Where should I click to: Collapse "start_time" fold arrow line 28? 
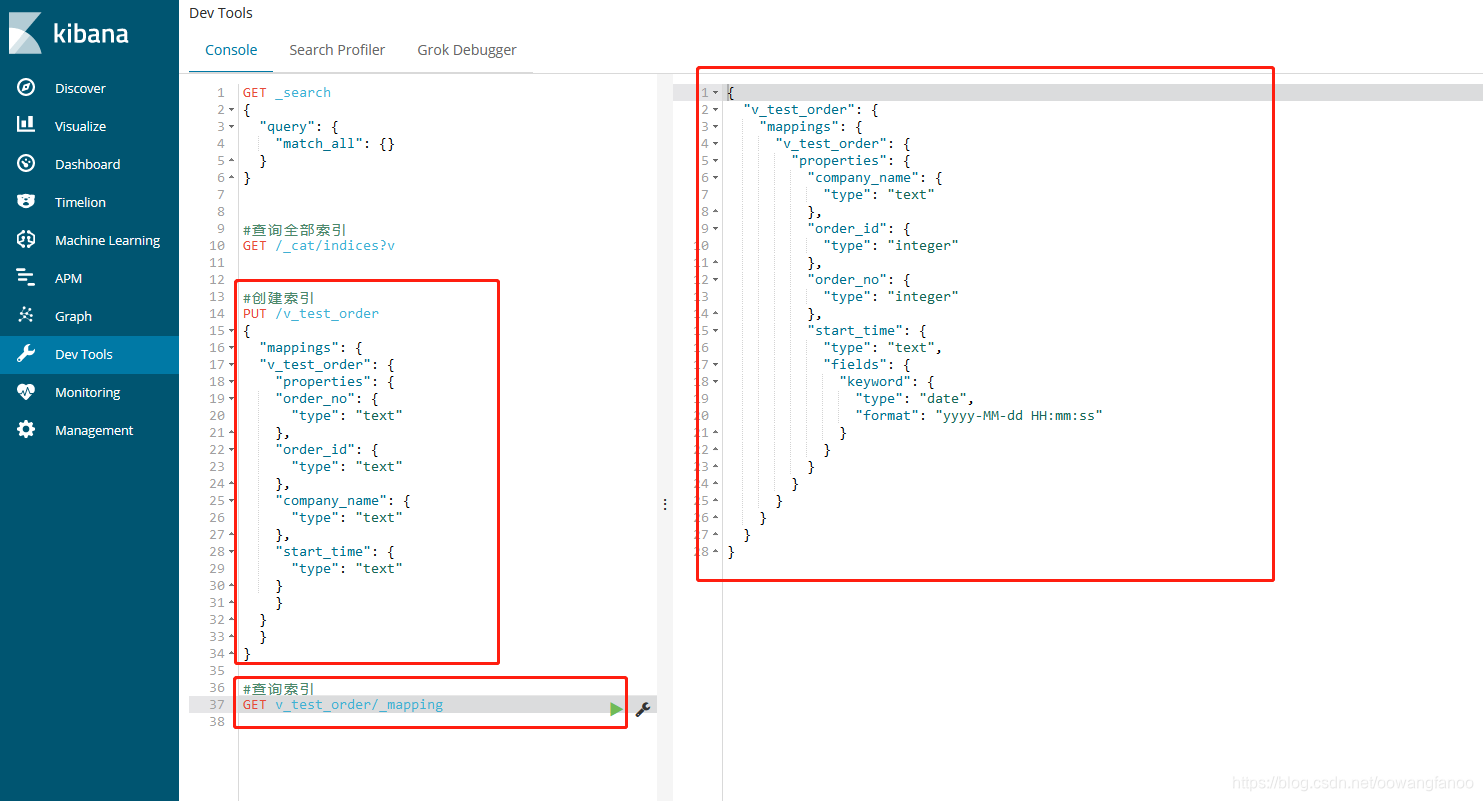coord(232,552)
